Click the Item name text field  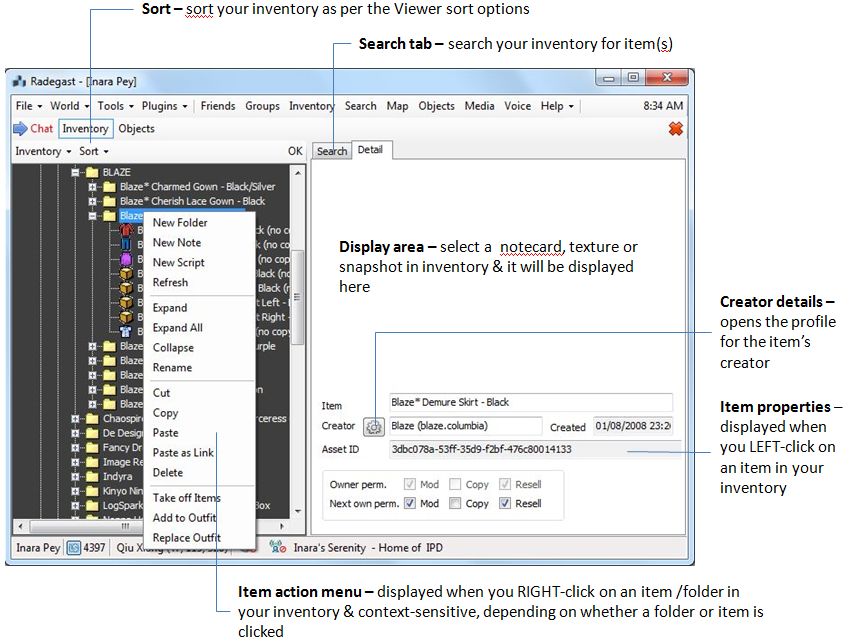[530, 403]
